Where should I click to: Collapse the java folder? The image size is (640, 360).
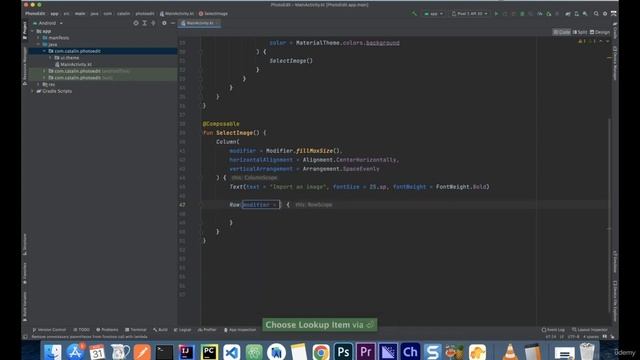click(x=38, y=44)
